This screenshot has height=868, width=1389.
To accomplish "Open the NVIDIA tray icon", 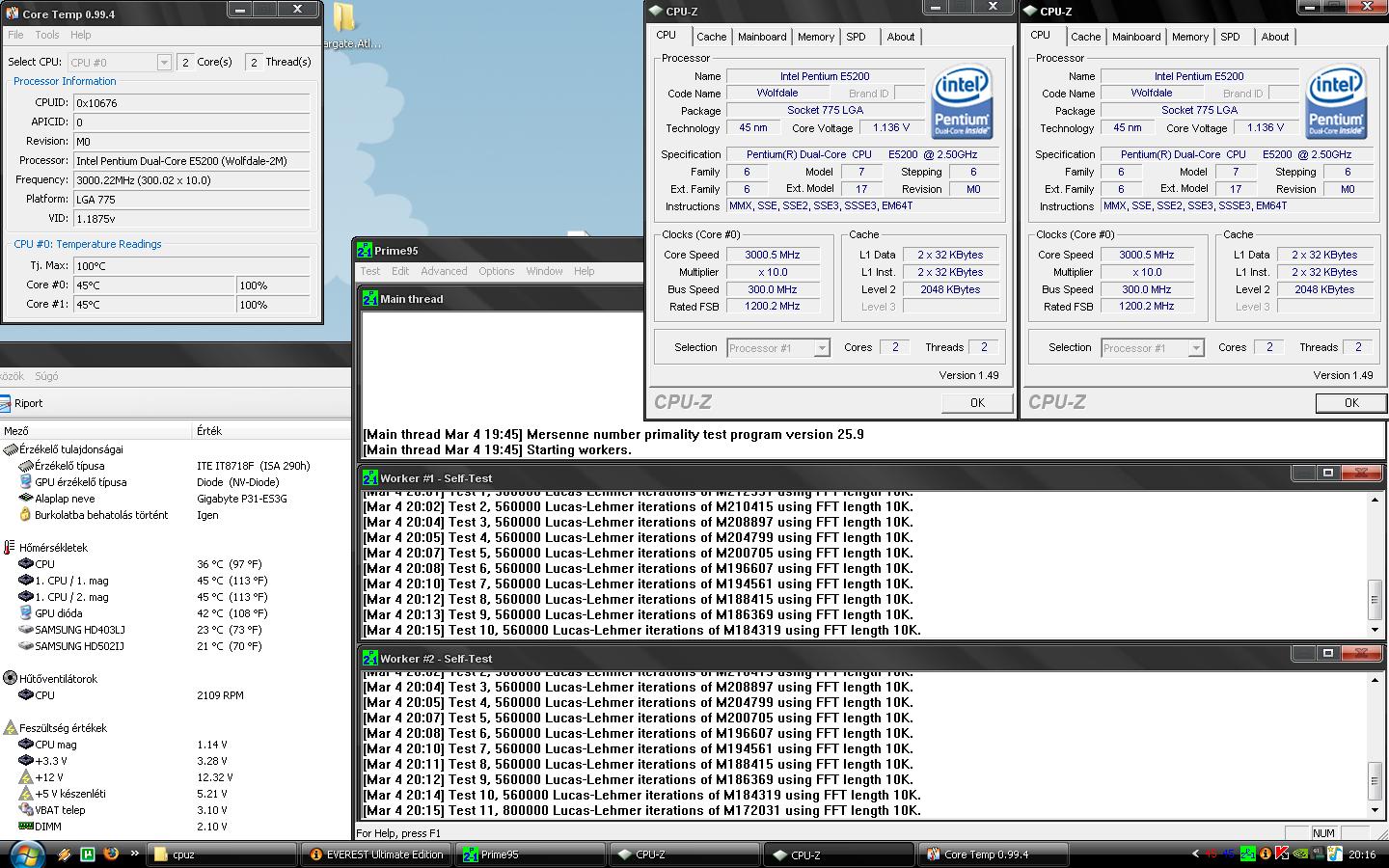I will coord(1300,854).
